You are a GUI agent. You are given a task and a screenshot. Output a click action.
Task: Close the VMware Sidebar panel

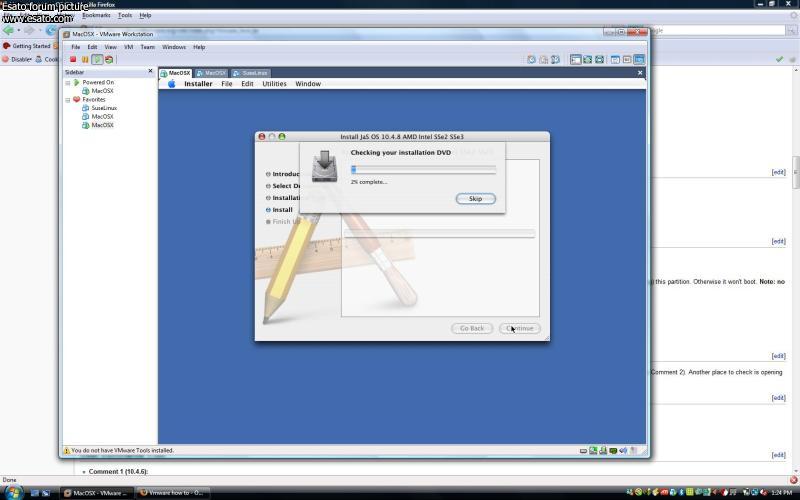pyautogui.click(x=150, y=71)
